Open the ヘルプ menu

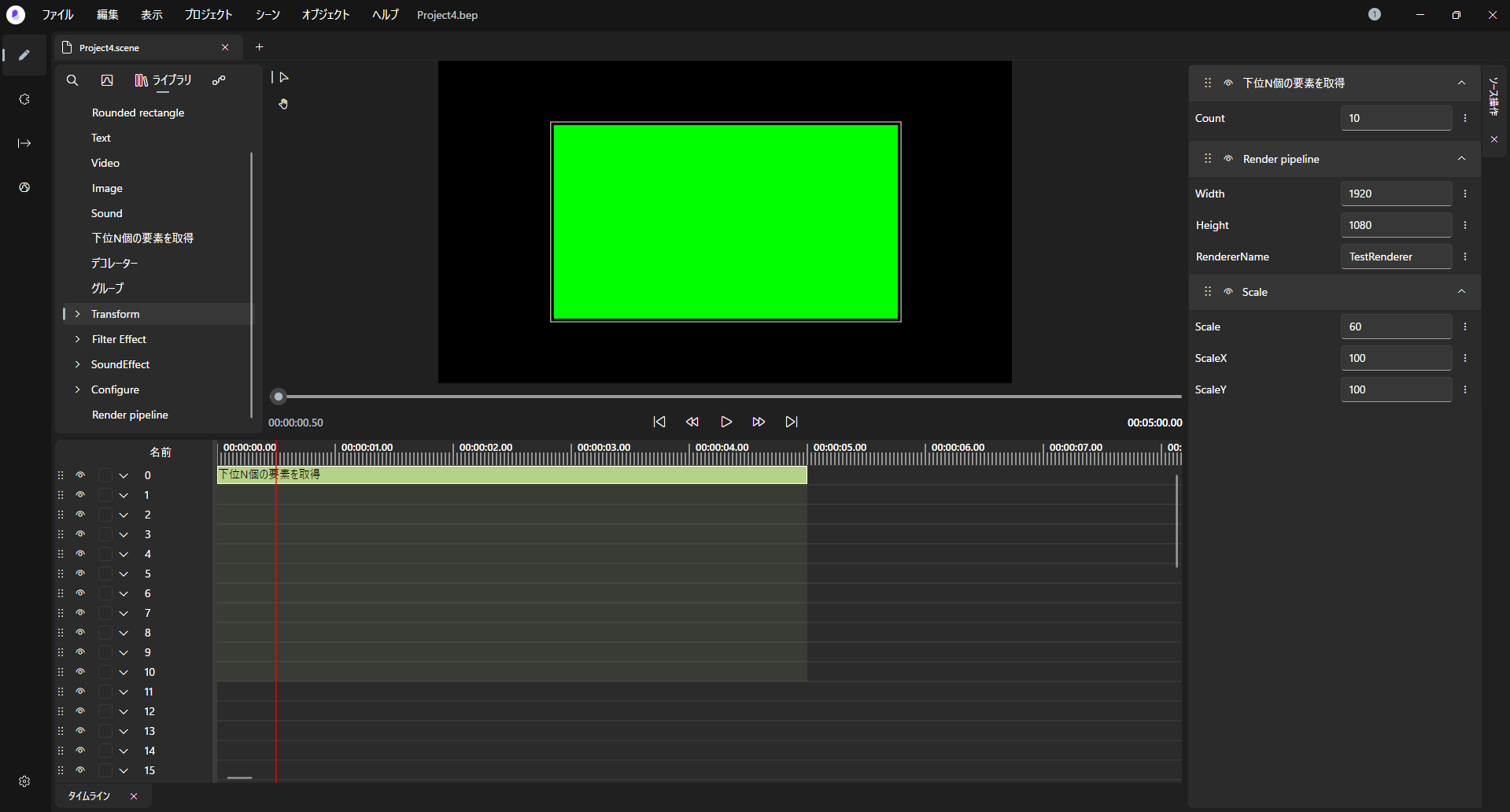[x=384, y=14]
